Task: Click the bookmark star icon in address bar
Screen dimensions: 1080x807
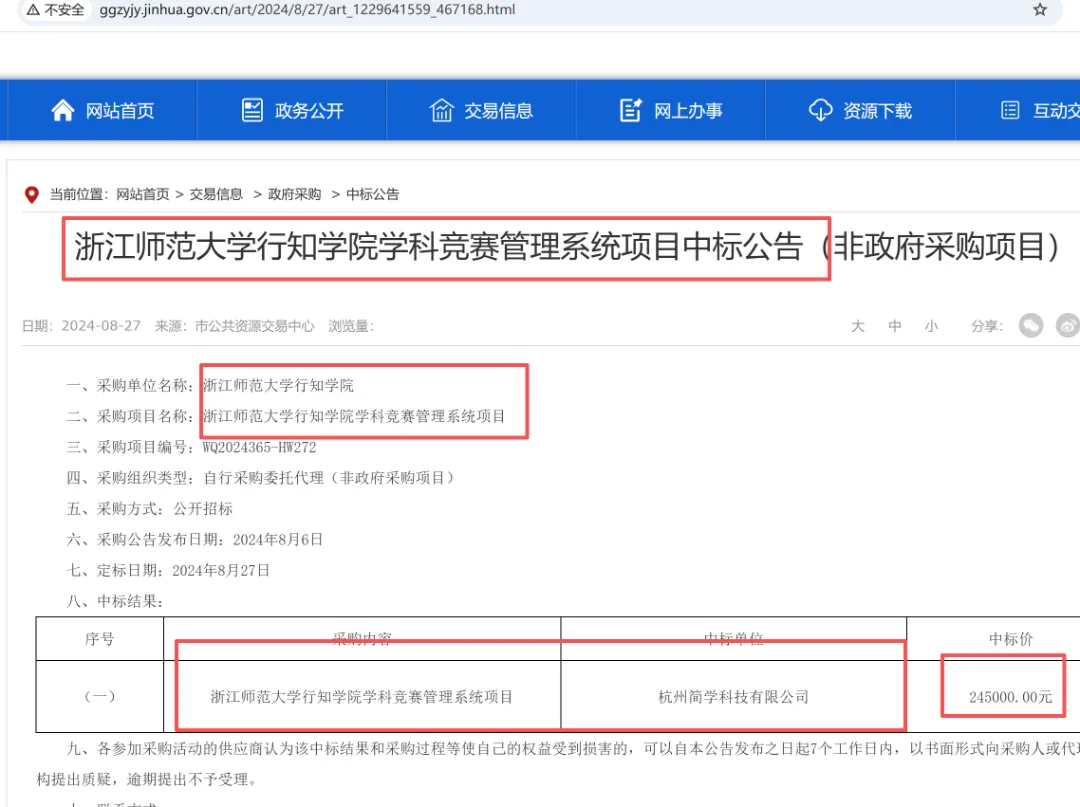Action: [1040, 10]
